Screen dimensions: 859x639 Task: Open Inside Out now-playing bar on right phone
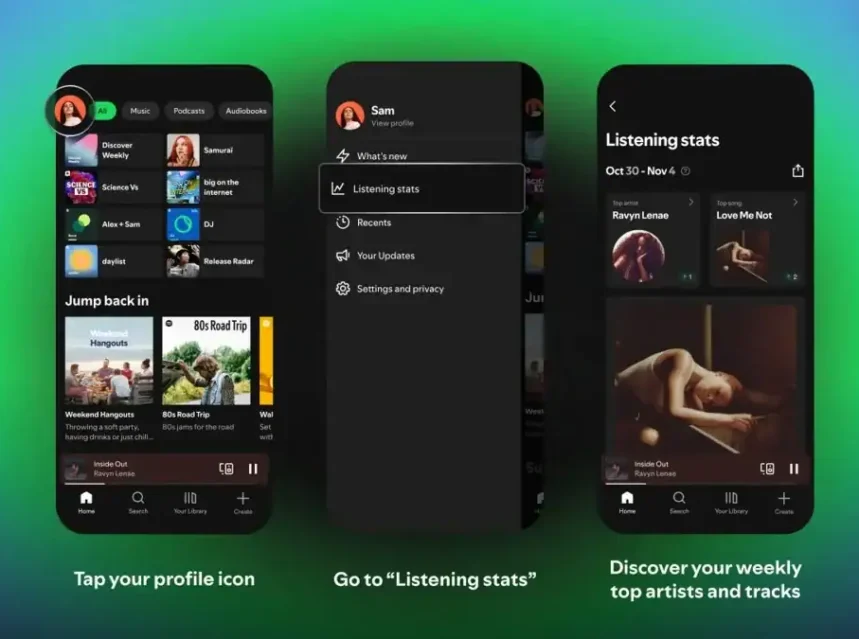coord(706,469)
